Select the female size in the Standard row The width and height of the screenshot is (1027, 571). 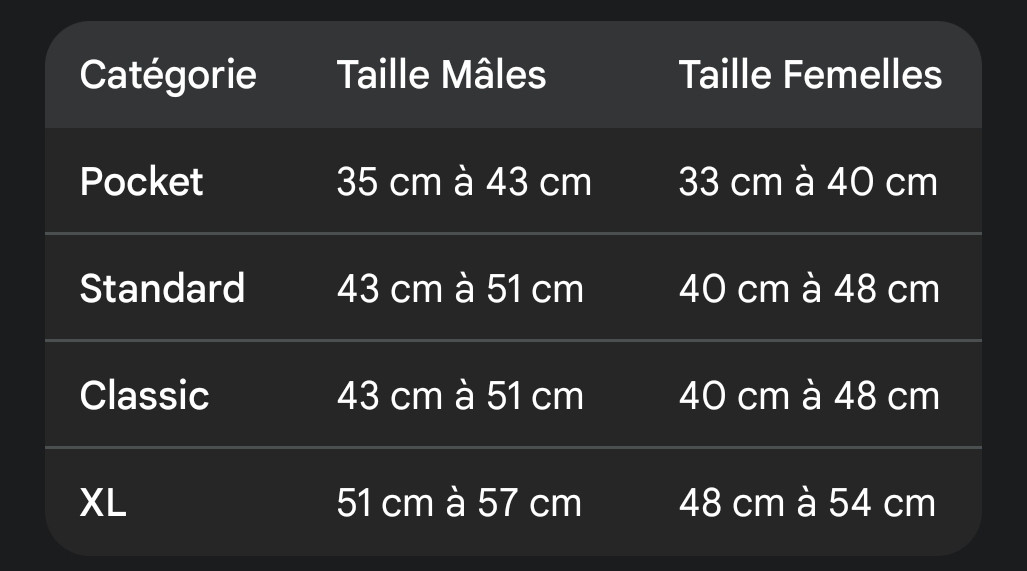point(809,289)
